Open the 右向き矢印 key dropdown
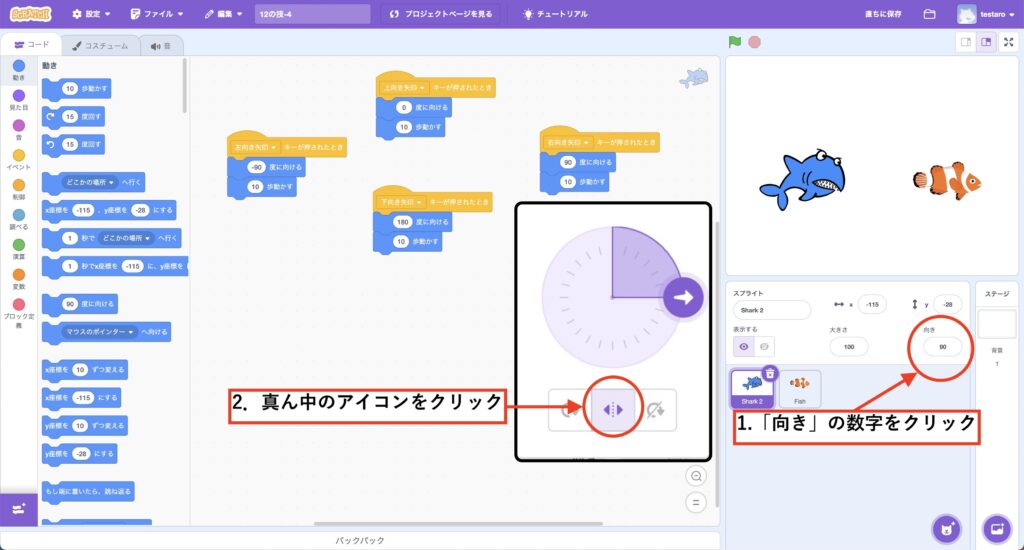1024x550 pixels. (x=568, y=142)
